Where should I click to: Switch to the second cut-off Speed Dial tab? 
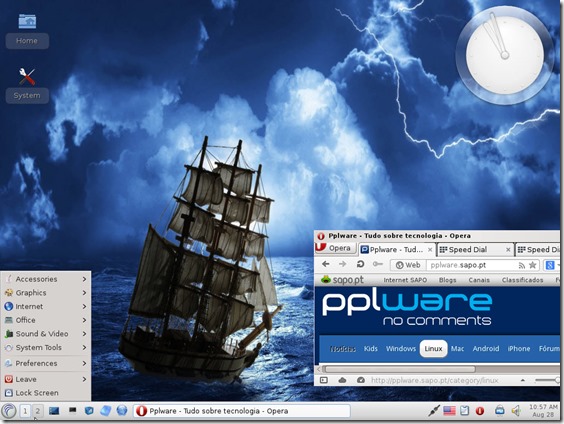click(538, 250)
